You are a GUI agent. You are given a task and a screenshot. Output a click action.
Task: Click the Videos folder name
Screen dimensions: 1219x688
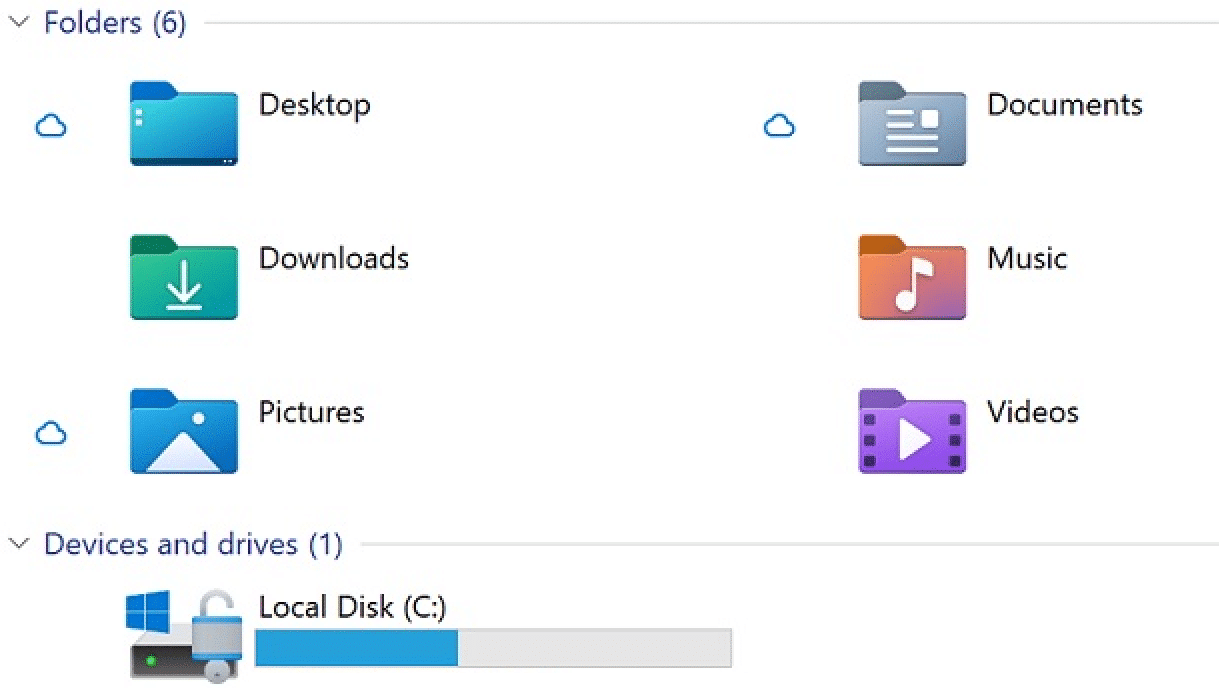(1033, 412)
